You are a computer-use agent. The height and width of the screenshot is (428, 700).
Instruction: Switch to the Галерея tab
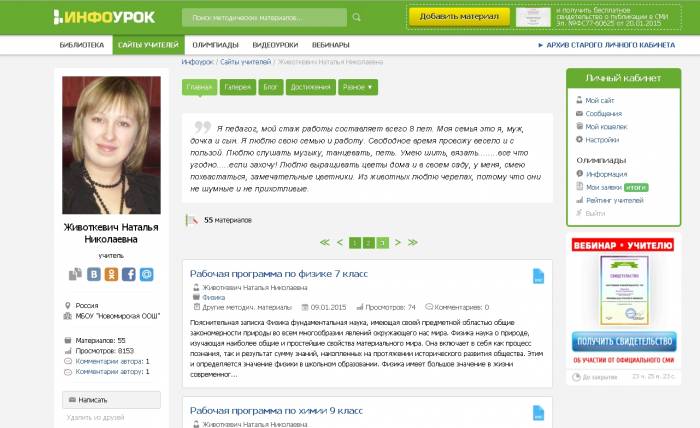238,87
